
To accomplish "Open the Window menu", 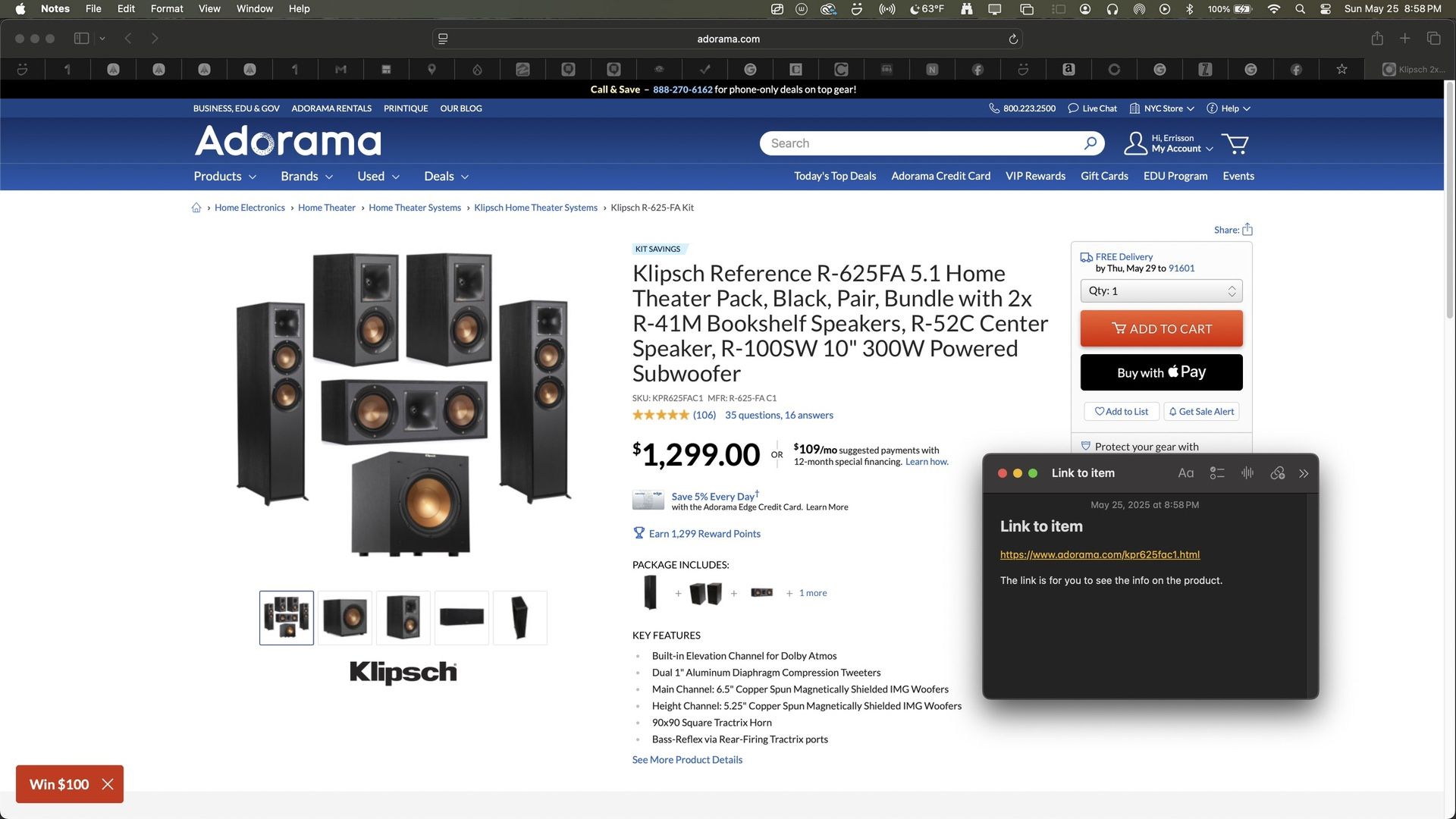I will pyautogui.click(x=254, y=9).
